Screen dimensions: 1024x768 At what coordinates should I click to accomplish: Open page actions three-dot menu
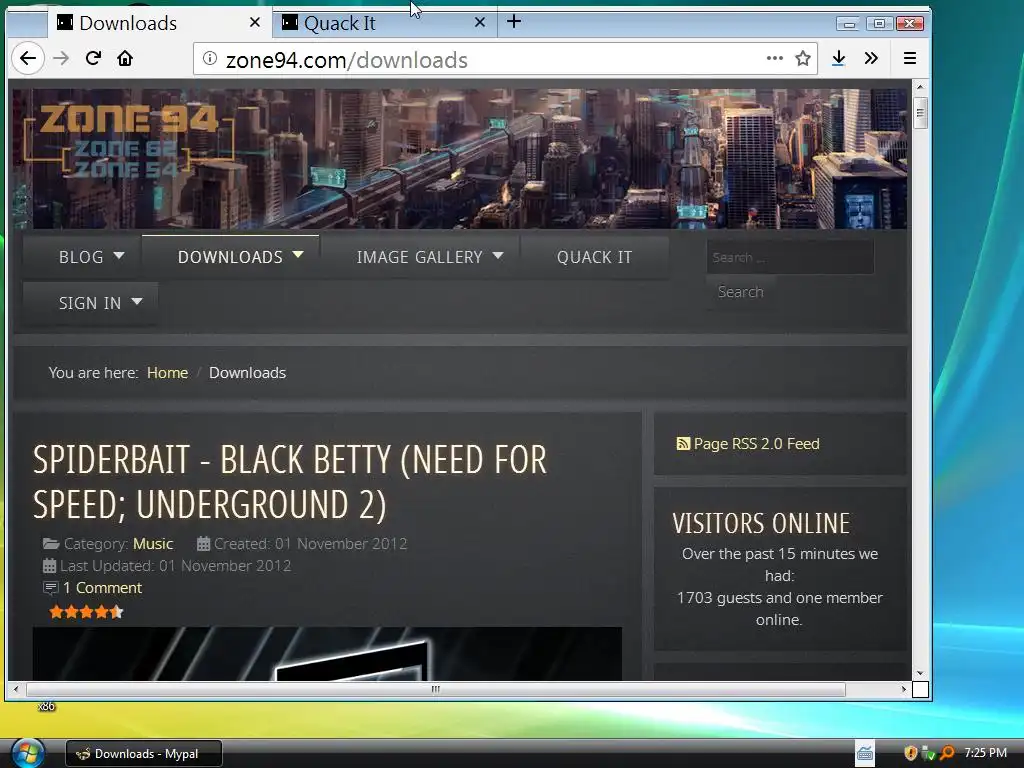[x=775, y=59]
